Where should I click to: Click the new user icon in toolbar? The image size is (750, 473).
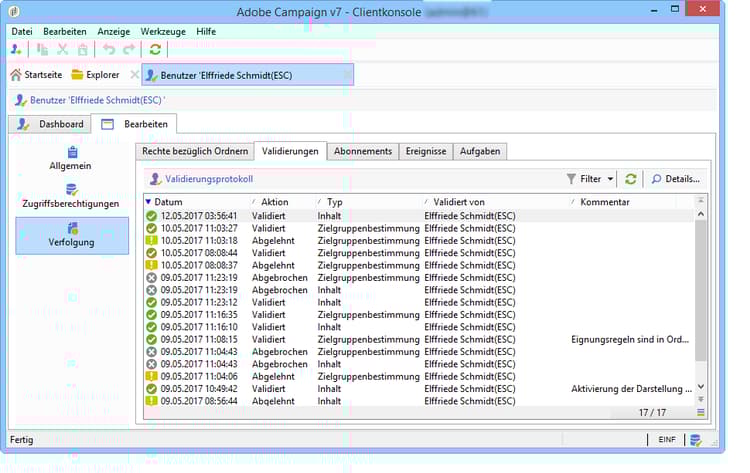pos(17,49)
